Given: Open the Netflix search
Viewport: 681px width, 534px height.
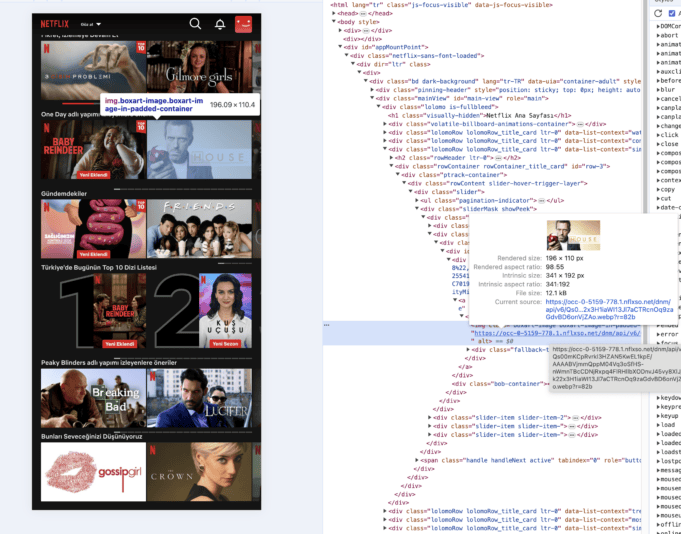Looking at the screenshot, I should (x=195, y=23).
